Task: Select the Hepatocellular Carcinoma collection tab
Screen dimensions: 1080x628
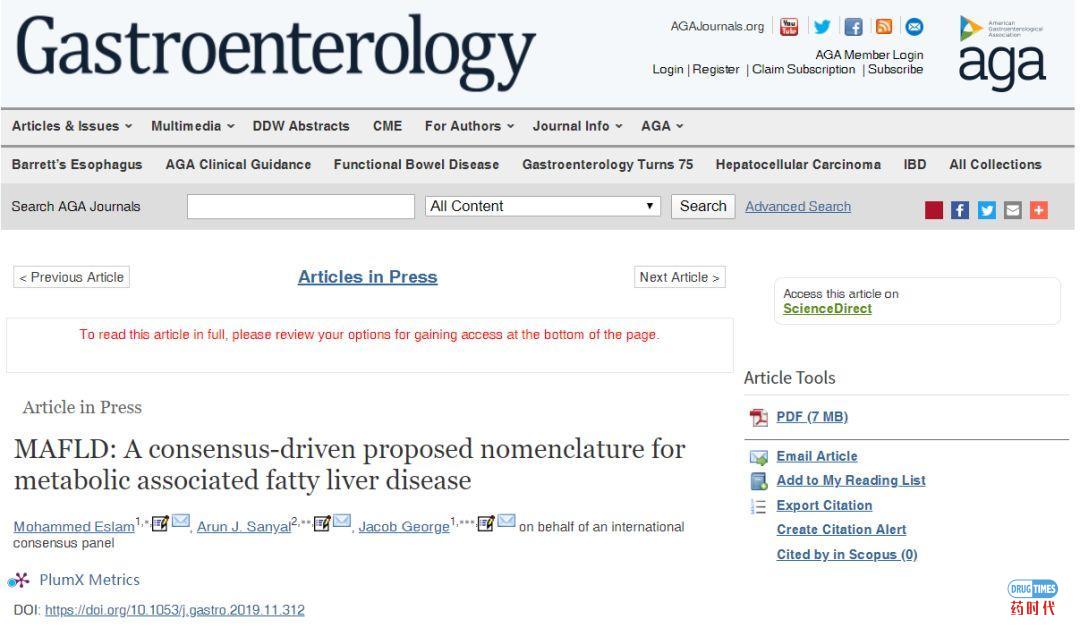Action: pos(798,165)
